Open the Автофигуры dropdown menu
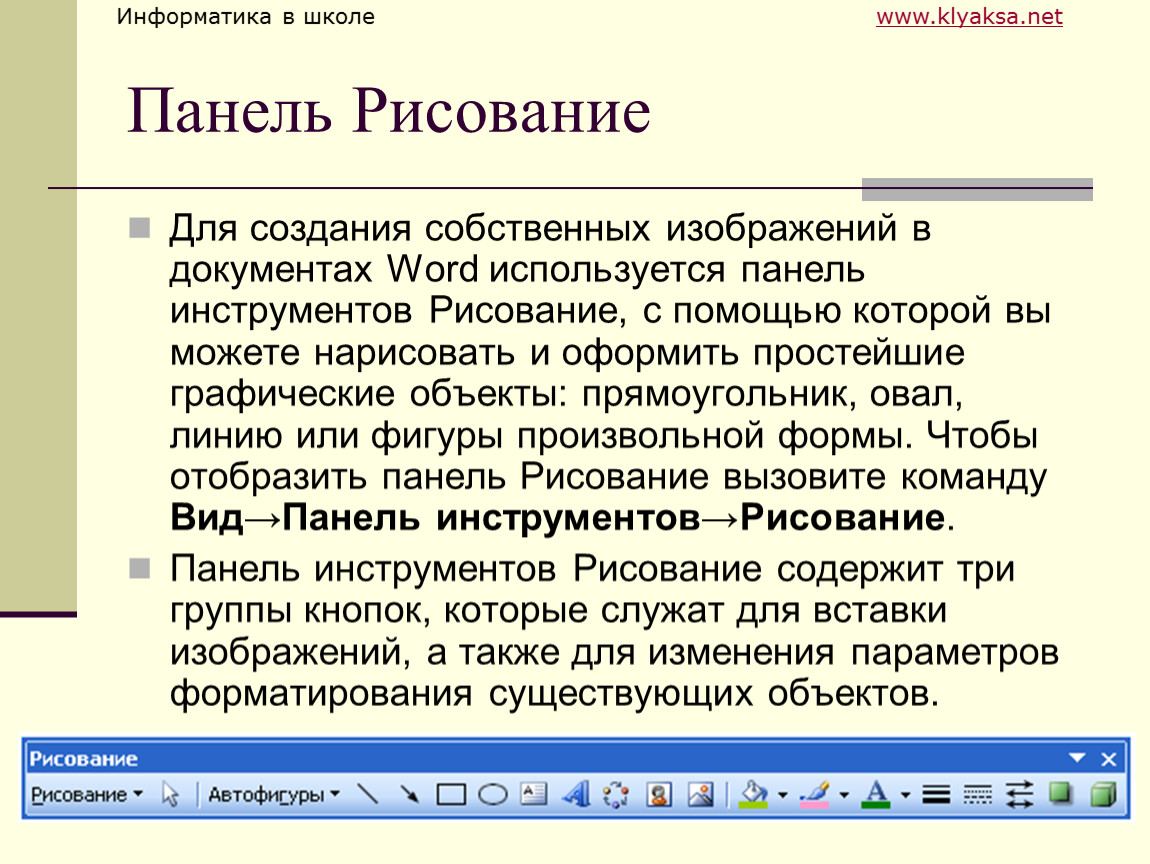Screen dimensions: 1150x864 [x=274, y=794]
